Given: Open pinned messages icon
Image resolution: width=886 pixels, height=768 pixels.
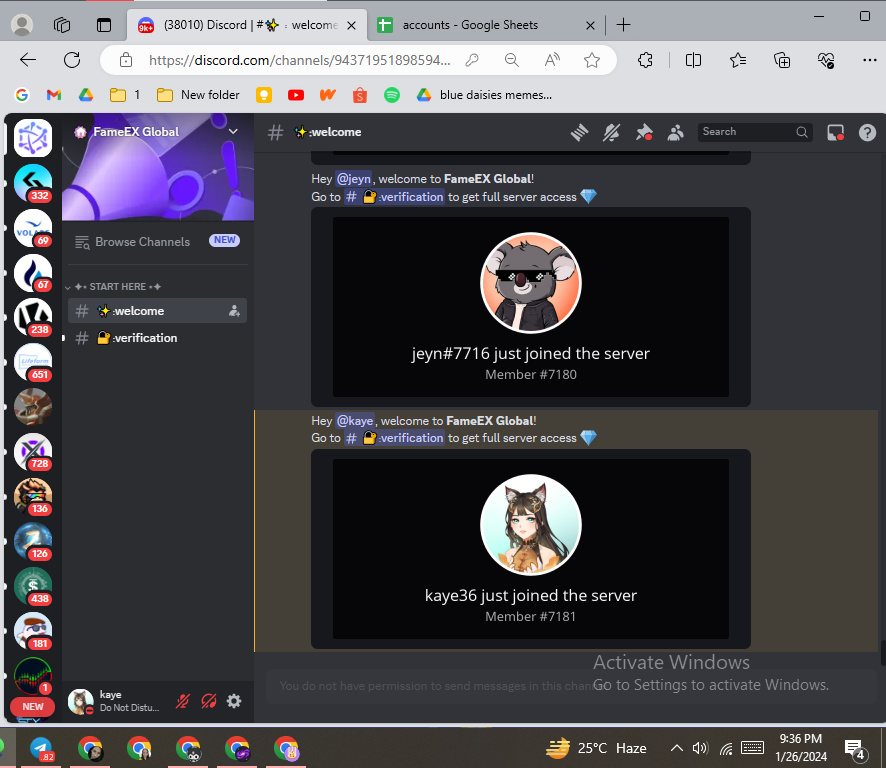Looking at the screenshot, I should click(x=644, y=133).
